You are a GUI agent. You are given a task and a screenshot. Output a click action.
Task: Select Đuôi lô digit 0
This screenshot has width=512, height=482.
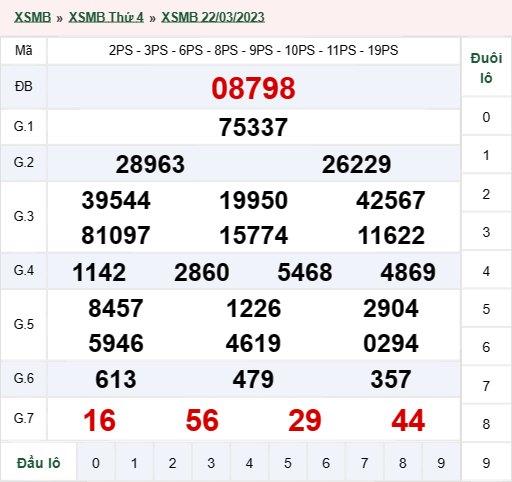pyautogui.click(x=486, y=117)
